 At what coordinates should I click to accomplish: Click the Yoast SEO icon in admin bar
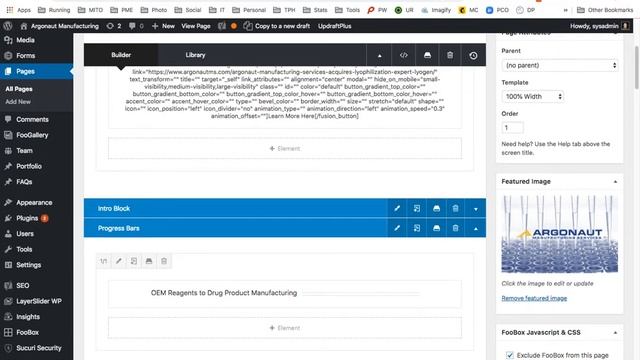pyautogui.click(x=222, y=26)
